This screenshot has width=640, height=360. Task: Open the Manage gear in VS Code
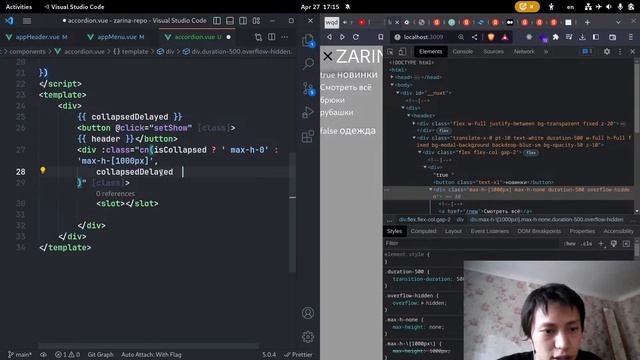coord(308,337)
